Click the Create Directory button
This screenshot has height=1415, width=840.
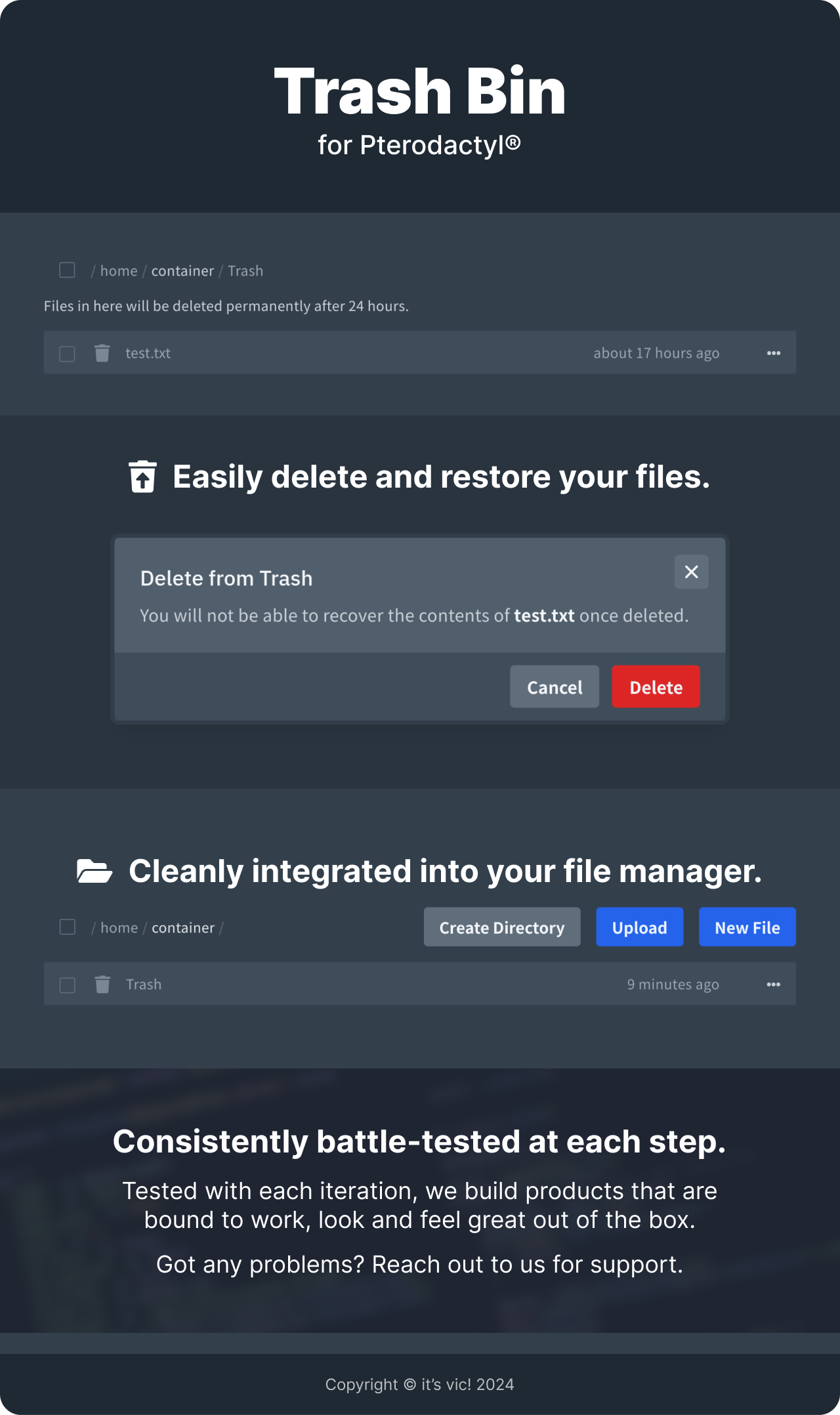[x=501, y=927]
